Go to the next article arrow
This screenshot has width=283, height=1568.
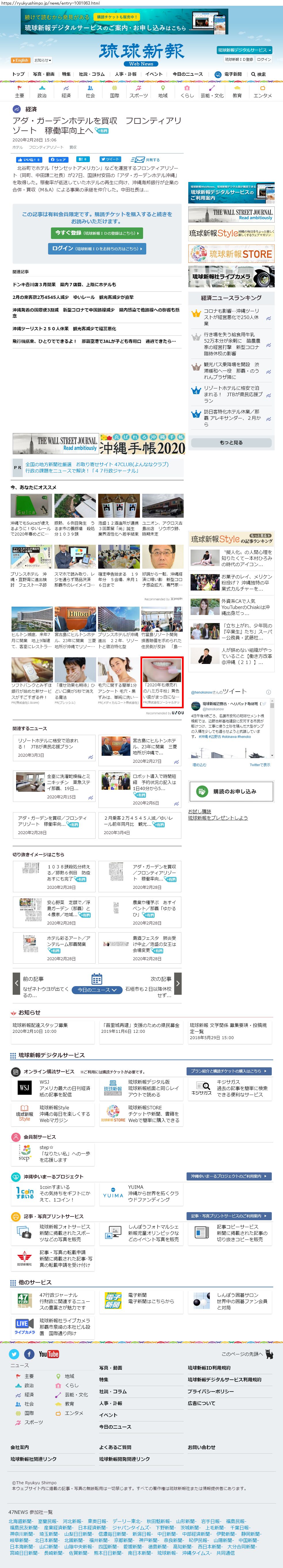coord(178,982)
